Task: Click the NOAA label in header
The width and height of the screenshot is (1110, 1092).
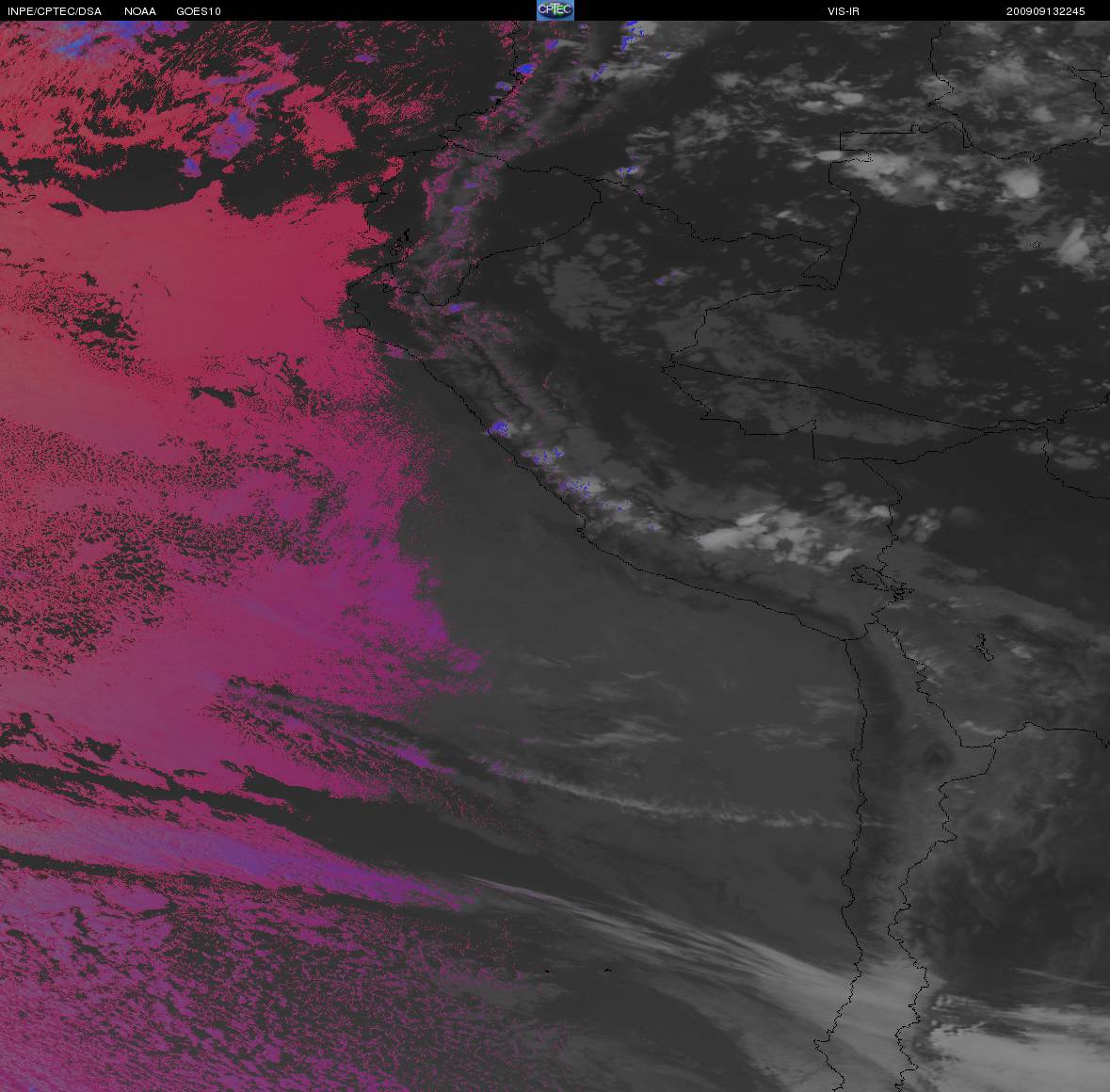Action: [x=140, y=11]
